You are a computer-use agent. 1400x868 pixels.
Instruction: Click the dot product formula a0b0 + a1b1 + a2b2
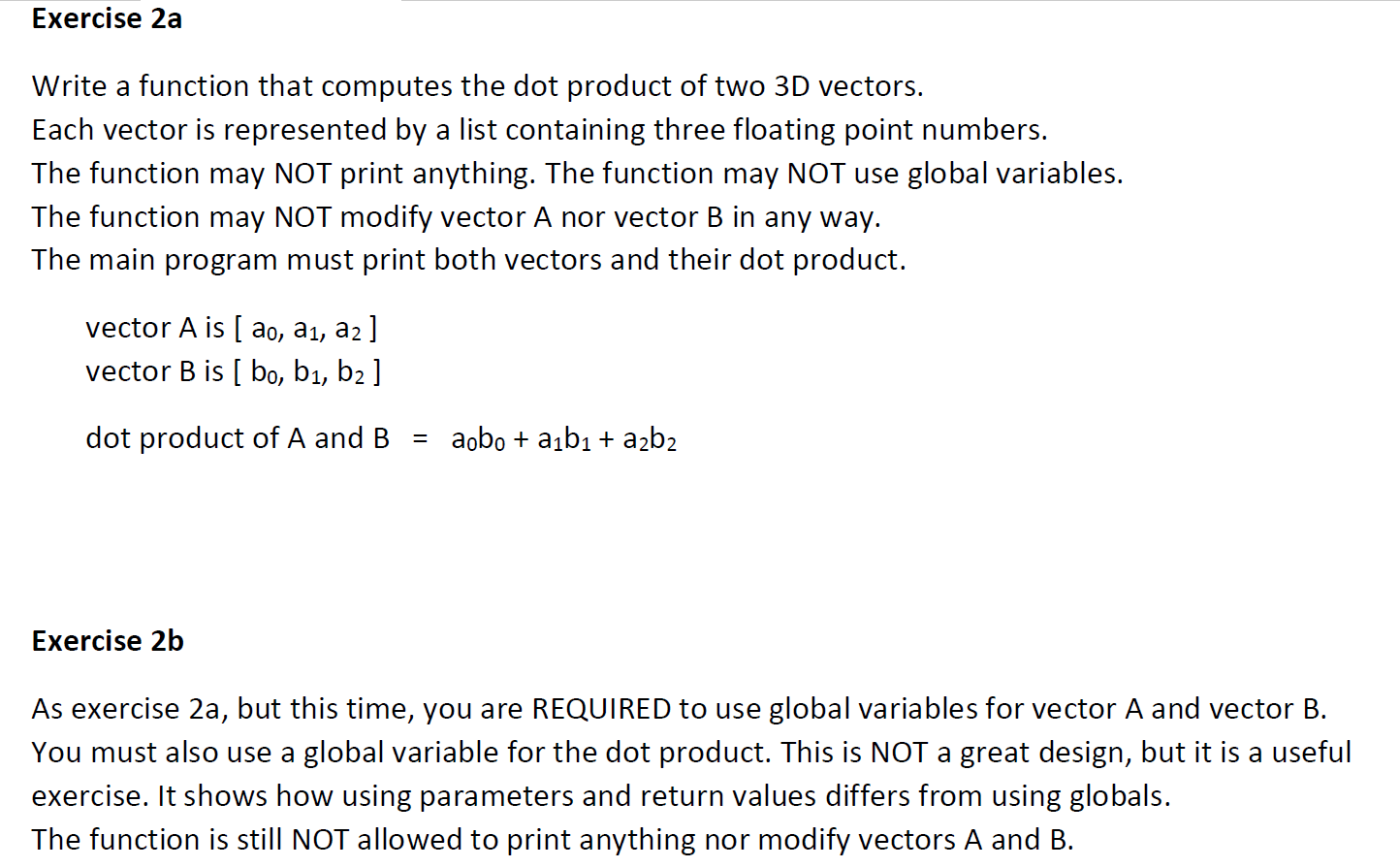point(564,439)
